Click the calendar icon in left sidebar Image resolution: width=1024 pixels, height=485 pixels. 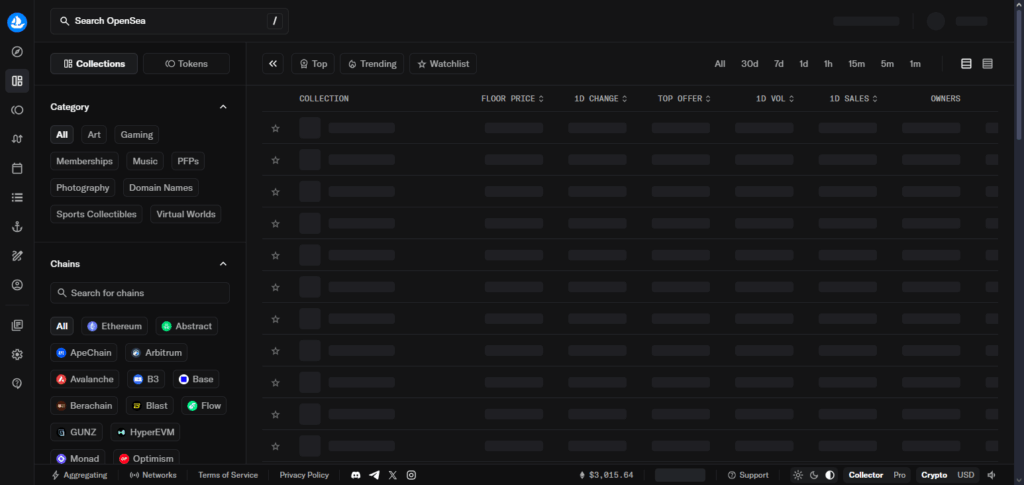[x=17, y=168]
